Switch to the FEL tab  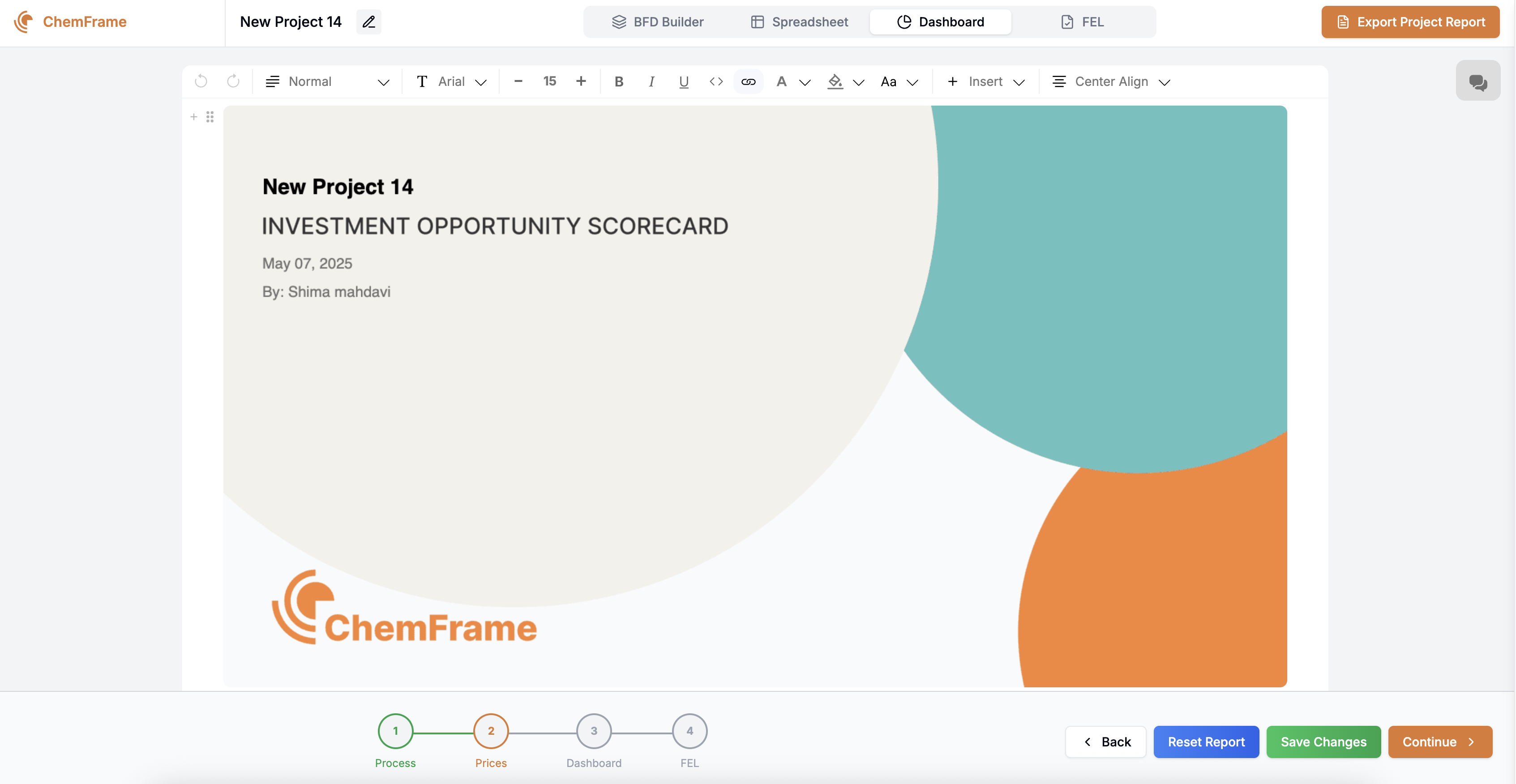point(1082,22)
